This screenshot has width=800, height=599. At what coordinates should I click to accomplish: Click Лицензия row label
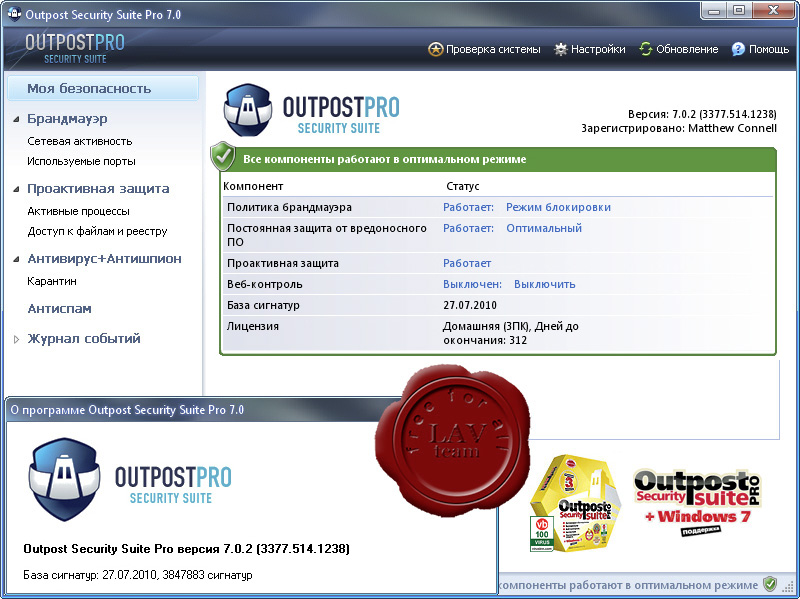point(253,326)
